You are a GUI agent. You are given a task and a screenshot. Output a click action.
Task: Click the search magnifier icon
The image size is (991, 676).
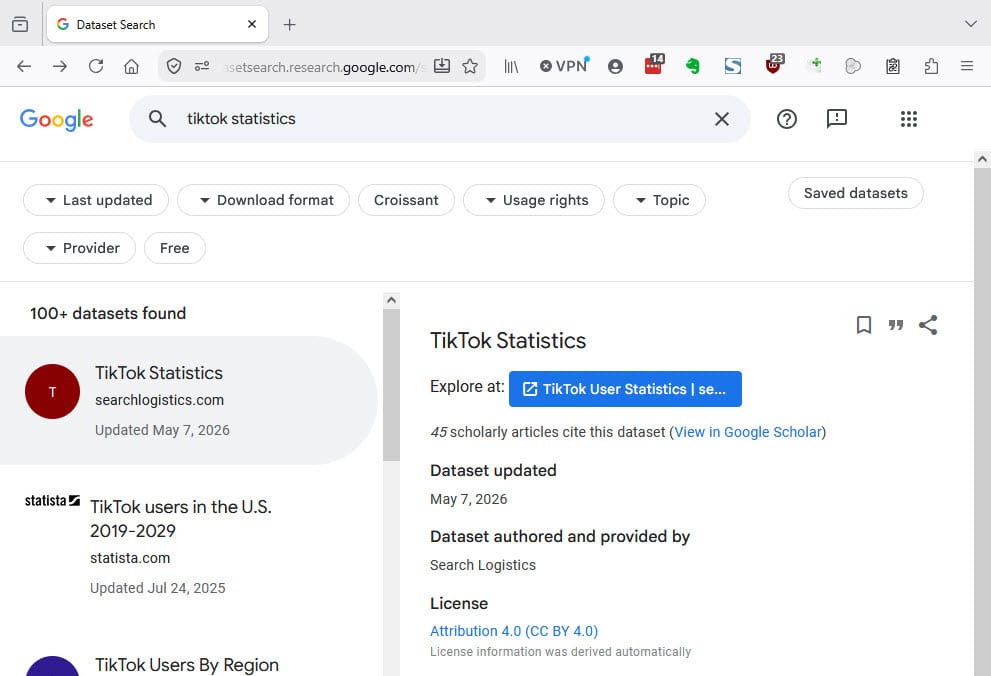click(157, 119)
